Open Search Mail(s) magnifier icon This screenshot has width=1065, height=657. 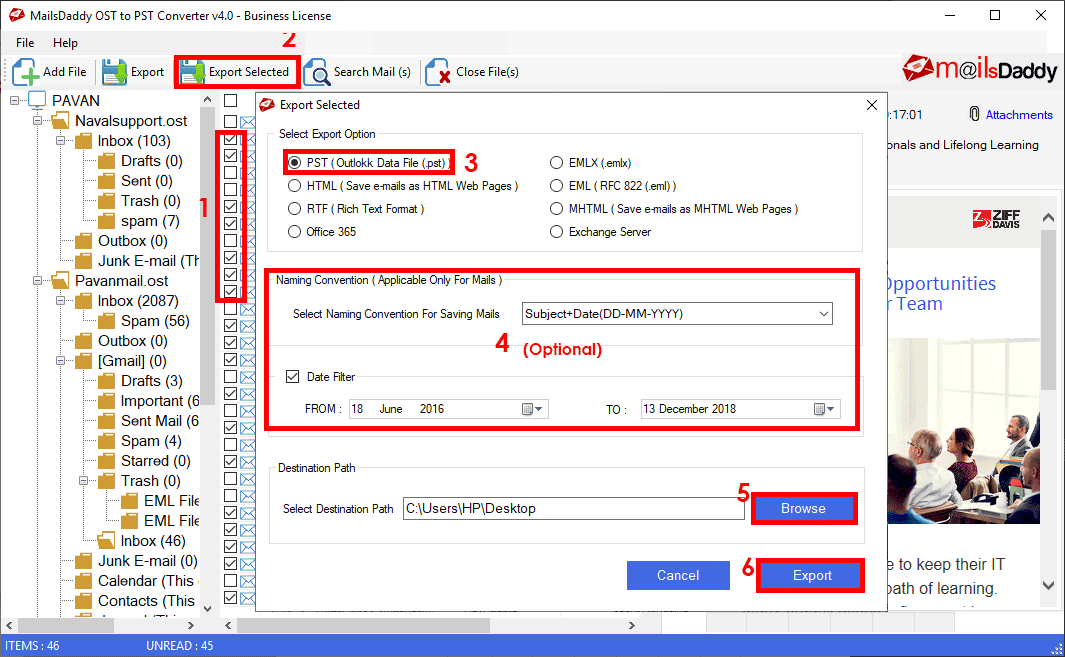pos(317,72)
